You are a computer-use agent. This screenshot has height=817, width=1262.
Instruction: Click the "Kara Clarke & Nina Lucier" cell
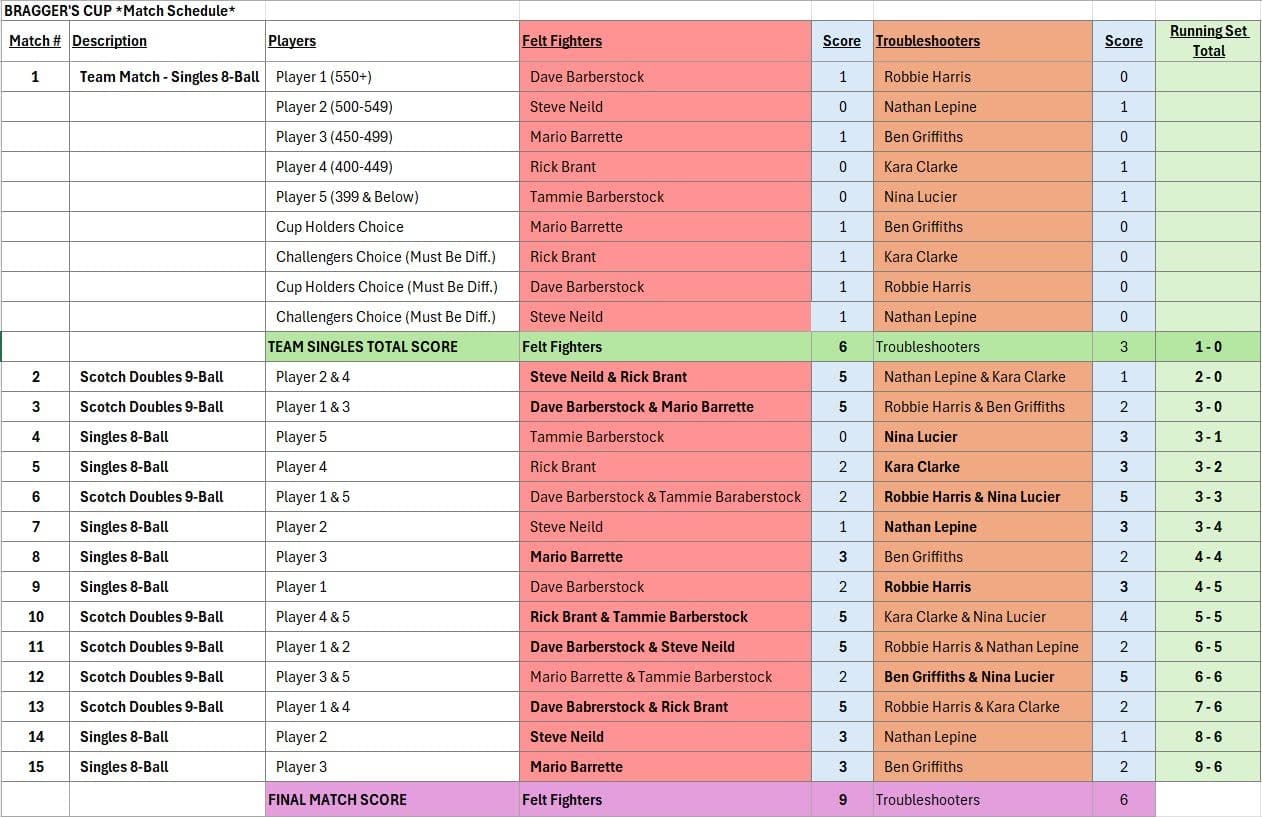[x=982, y=617]
